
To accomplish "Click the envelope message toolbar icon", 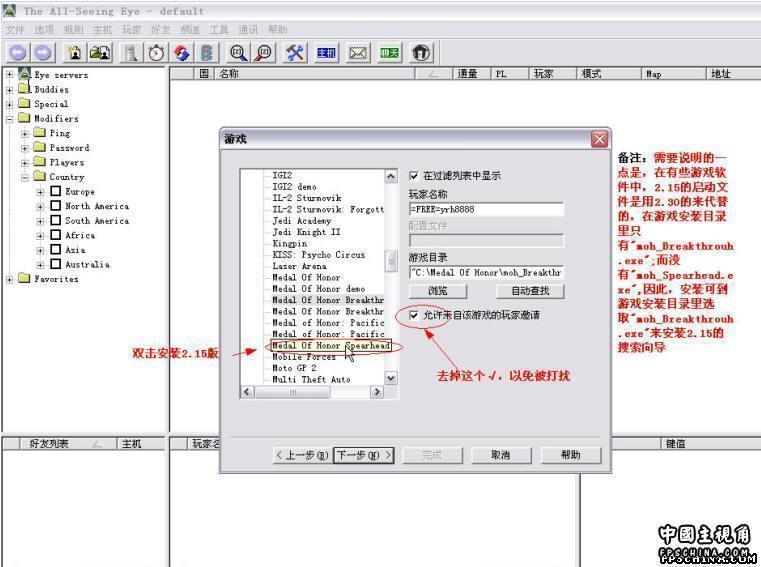I will [x=358, y=52].
